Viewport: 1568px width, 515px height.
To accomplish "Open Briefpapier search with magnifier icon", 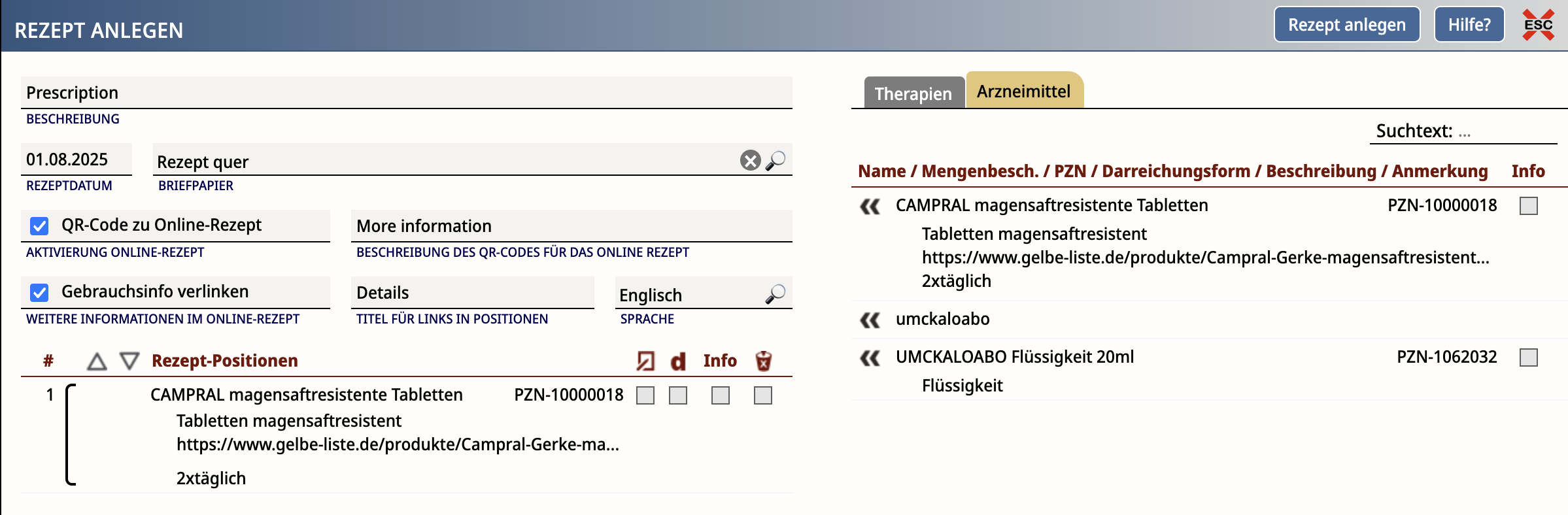I will click(x=775, y=161).
